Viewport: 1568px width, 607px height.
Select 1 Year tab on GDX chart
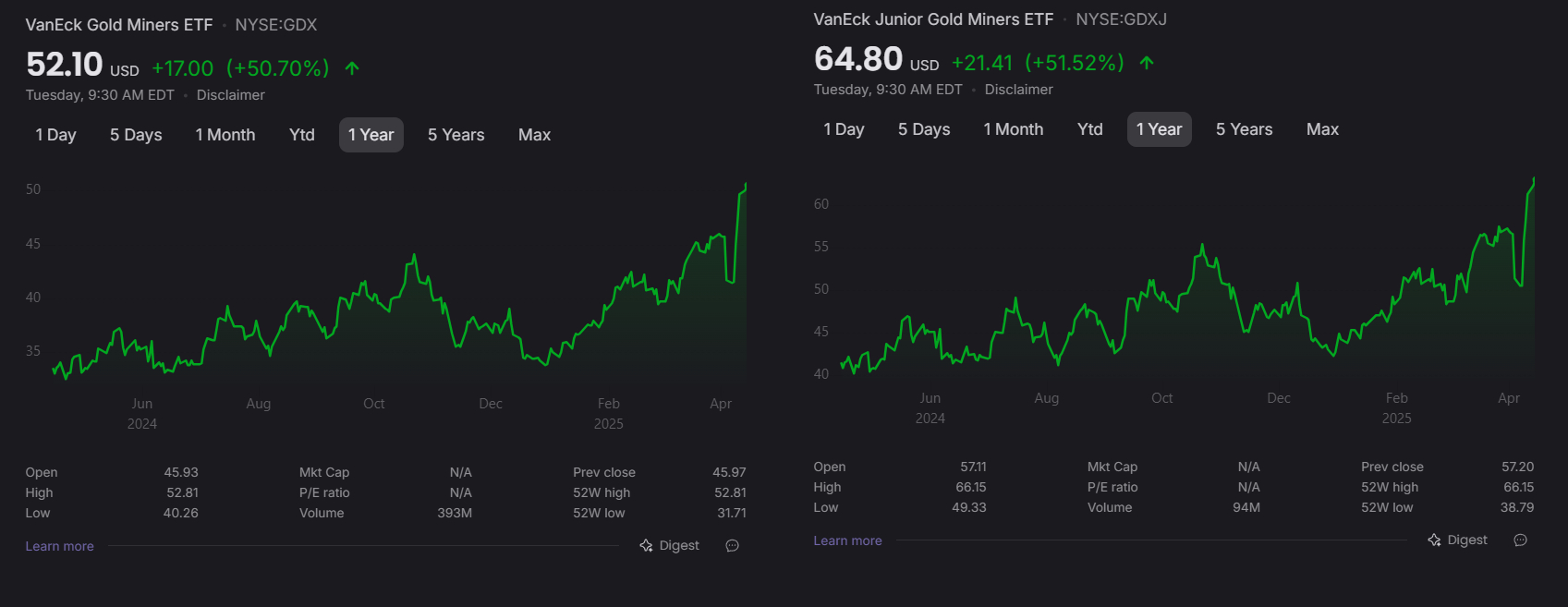tap(371, 135)
